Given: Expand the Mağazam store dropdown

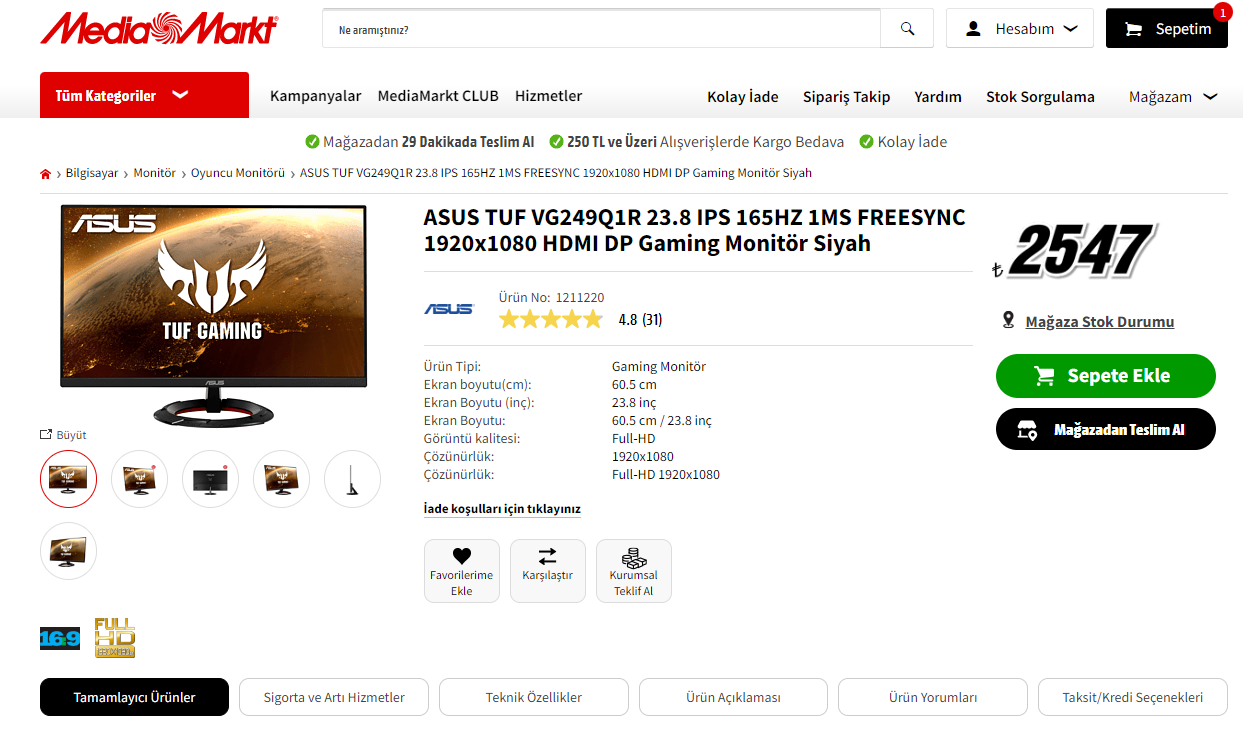Looking at the screenshot, I should (1173, 97).
